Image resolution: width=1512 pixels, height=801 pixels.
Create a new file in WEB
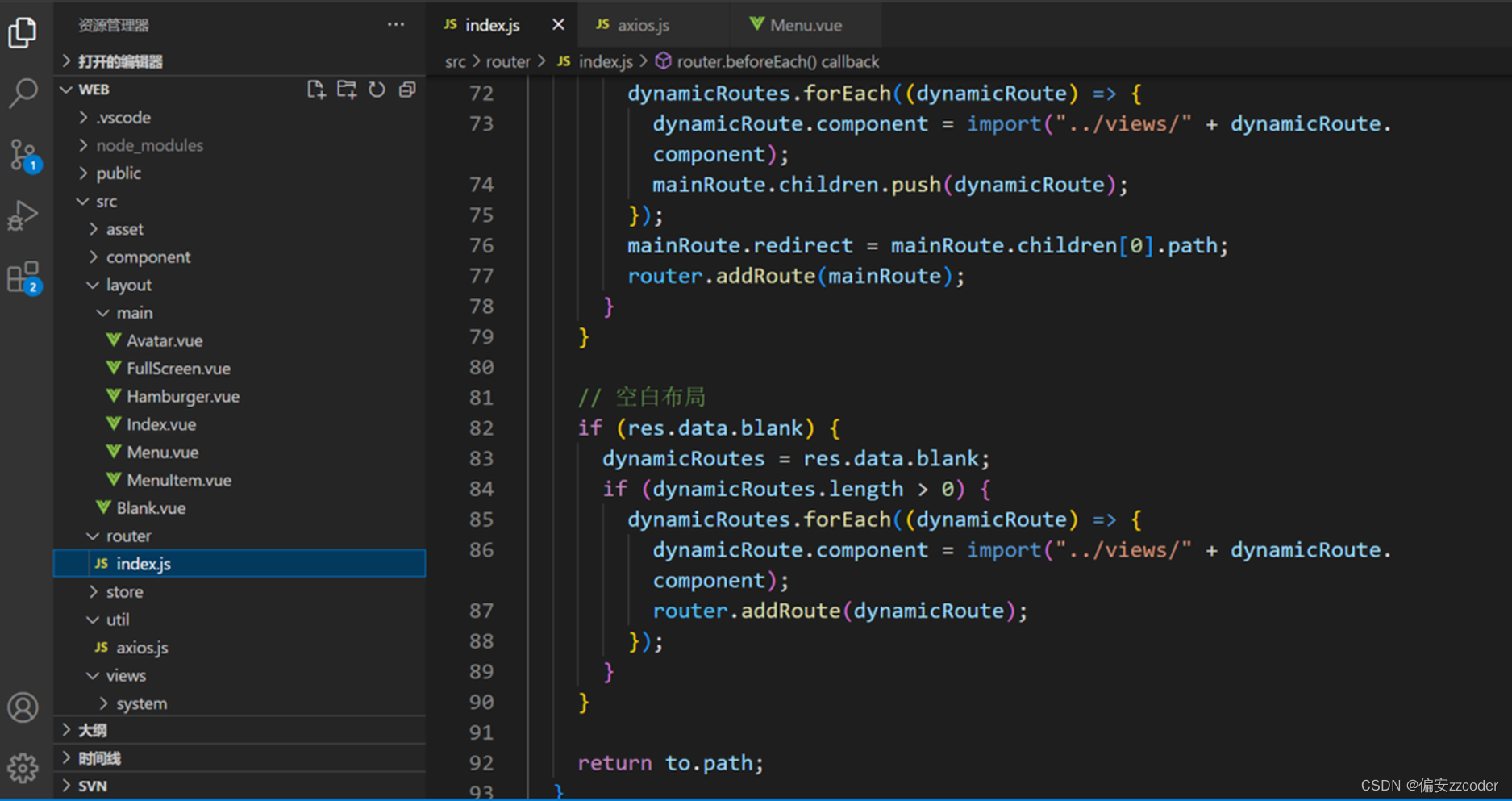316,90
